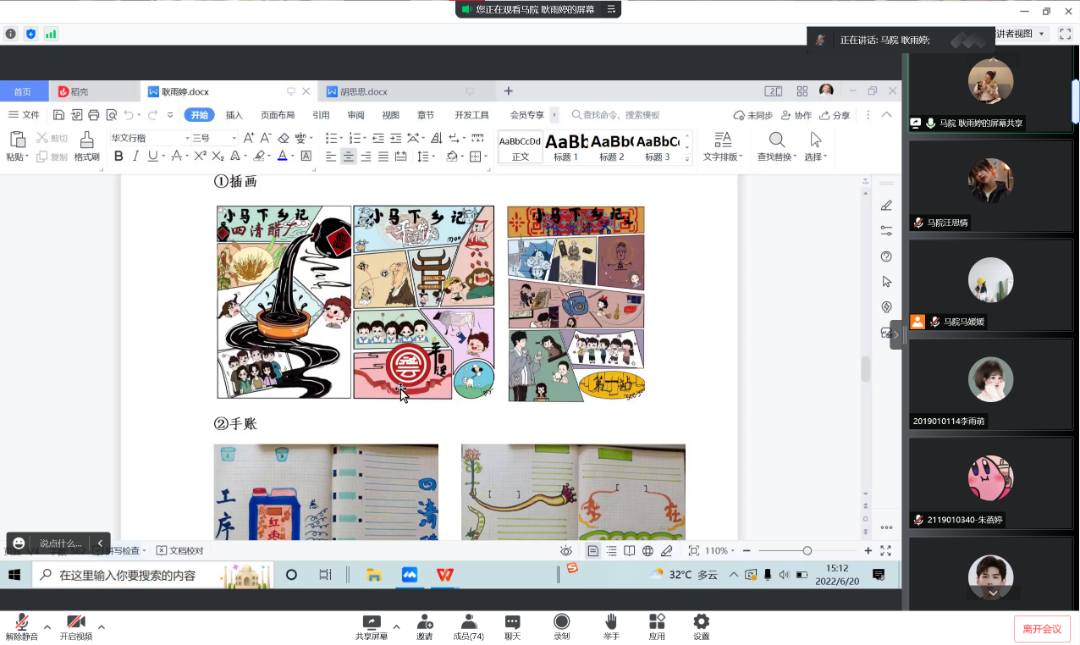1080x645 pixels.
Task: Click the increase indent icon
Action: [x=395, y=138]
